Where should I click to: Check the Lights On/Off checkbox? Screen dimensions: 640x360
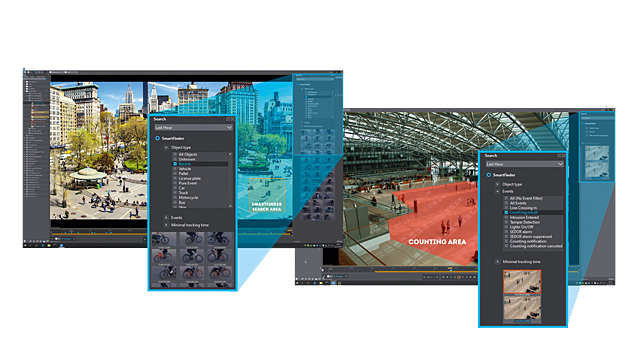tap(506, 227)
